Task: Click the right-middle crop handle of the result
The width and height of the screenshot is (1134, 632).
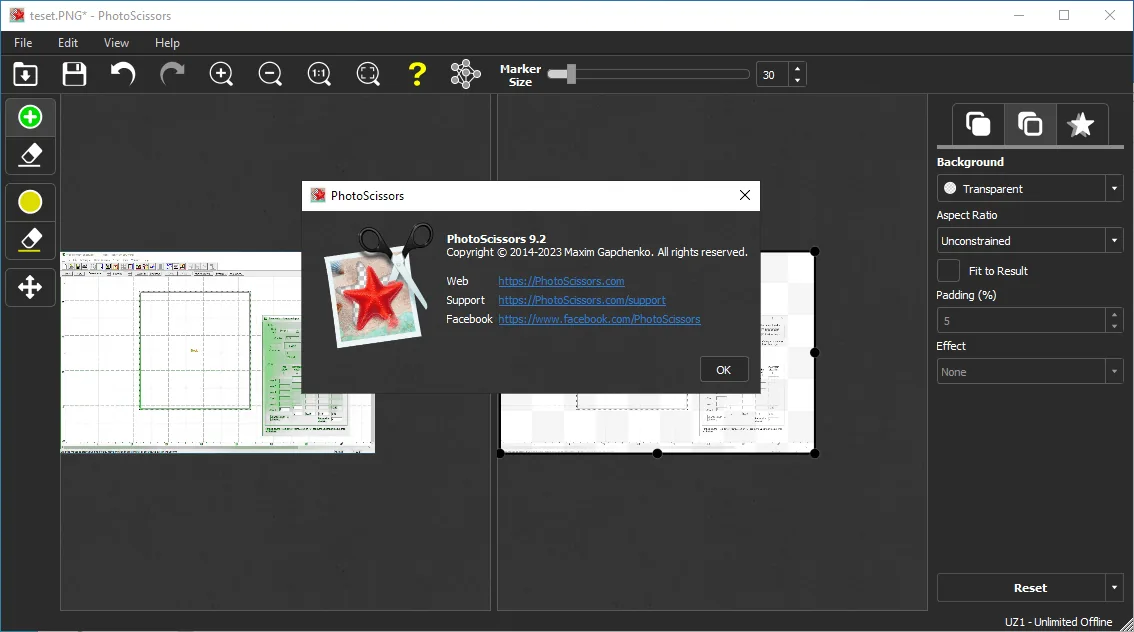Action: (815, 352)
